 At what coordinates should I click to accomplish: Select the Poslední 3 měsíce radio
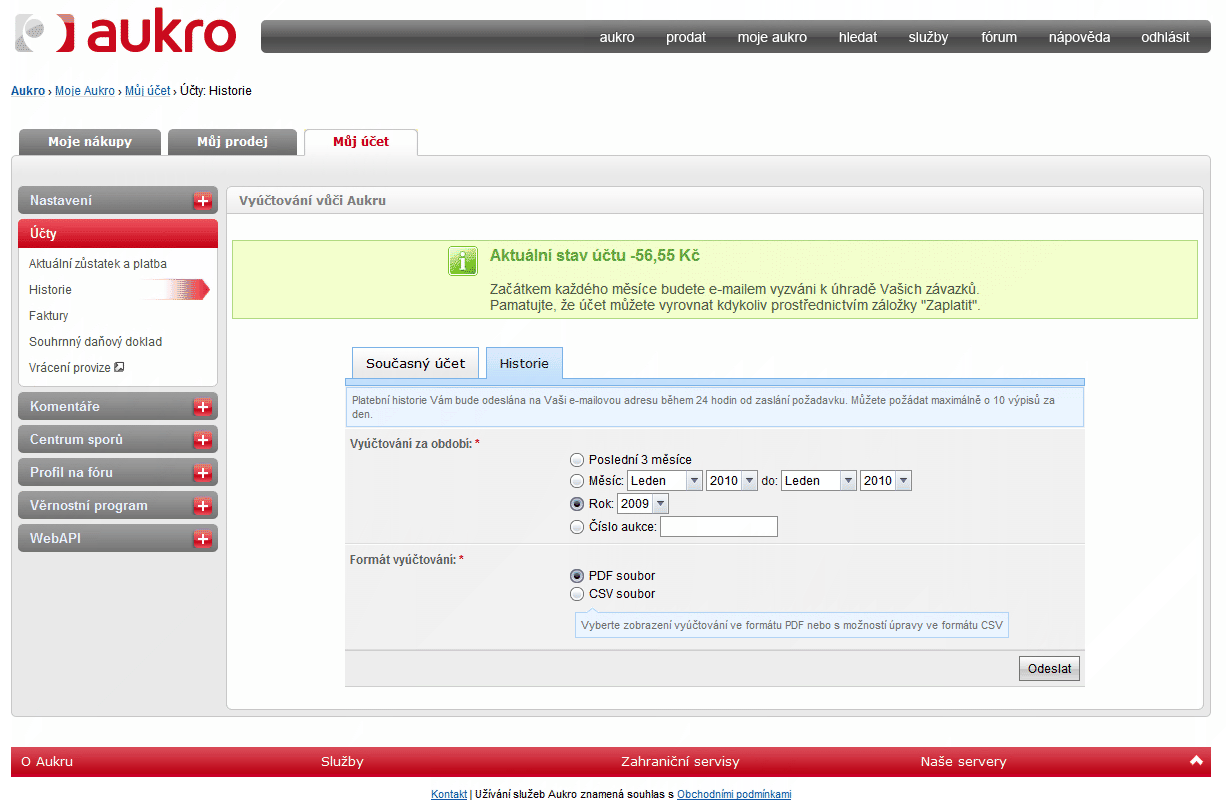(x=576, y=460)
